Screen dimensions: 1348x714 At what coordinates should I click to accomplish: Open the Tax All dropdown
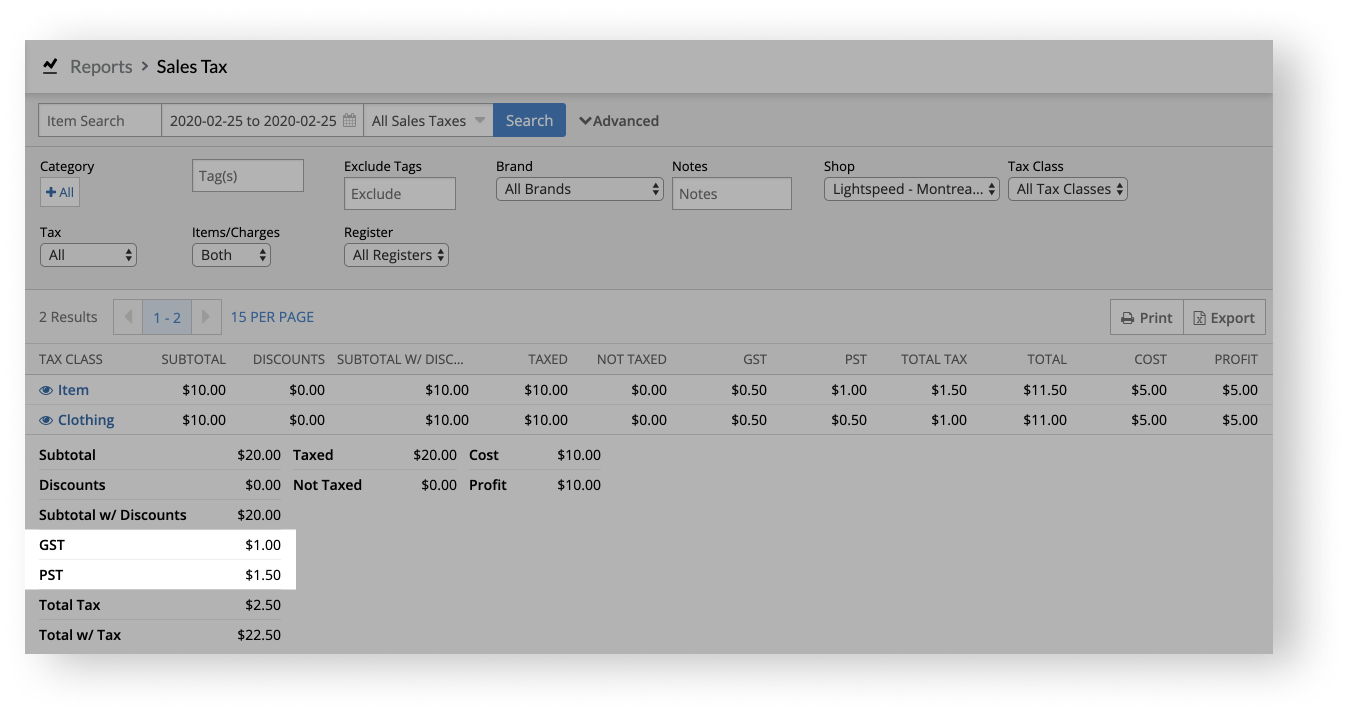click(x=88, y=255)
